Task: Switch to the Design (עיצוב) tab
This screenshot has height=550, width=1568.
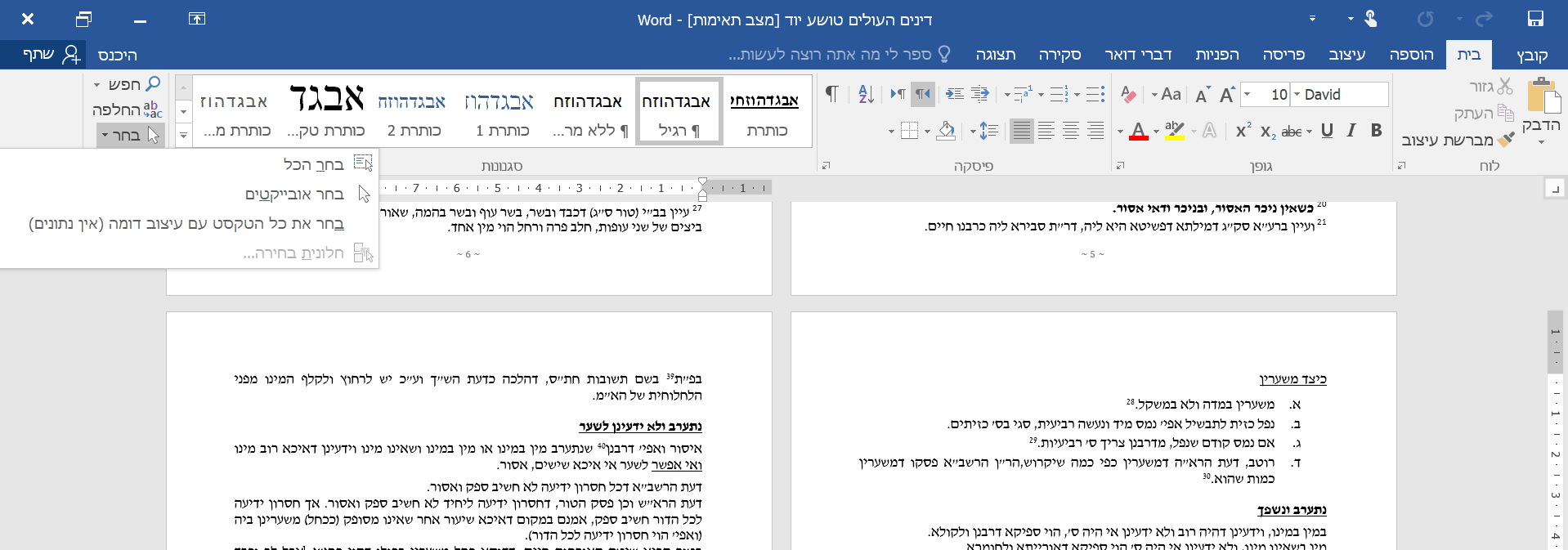Action: pos(1346,55)
